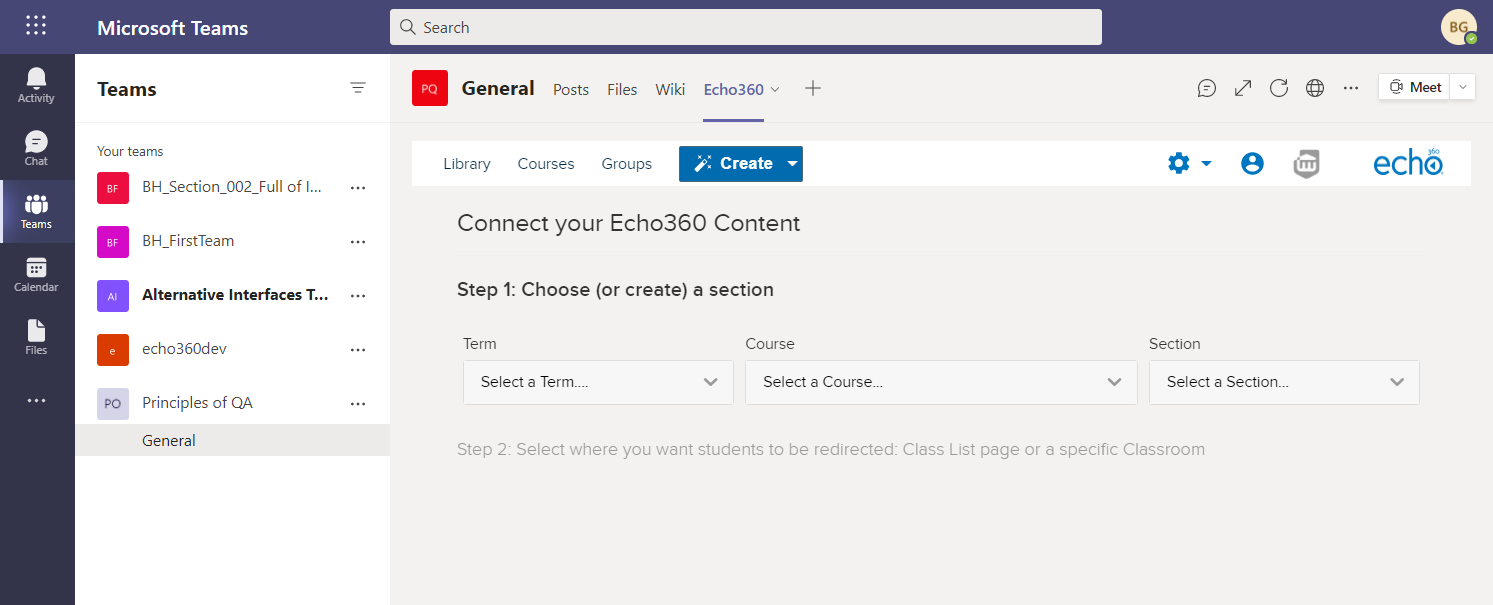
Task: Click the Your teams label
Action: point(130,151)
